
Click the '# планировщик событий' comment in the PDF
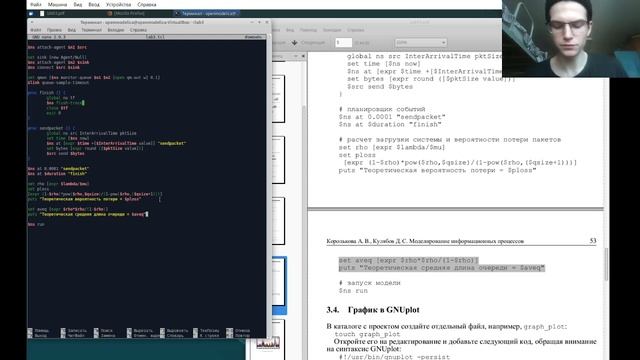tap(382, 109)
